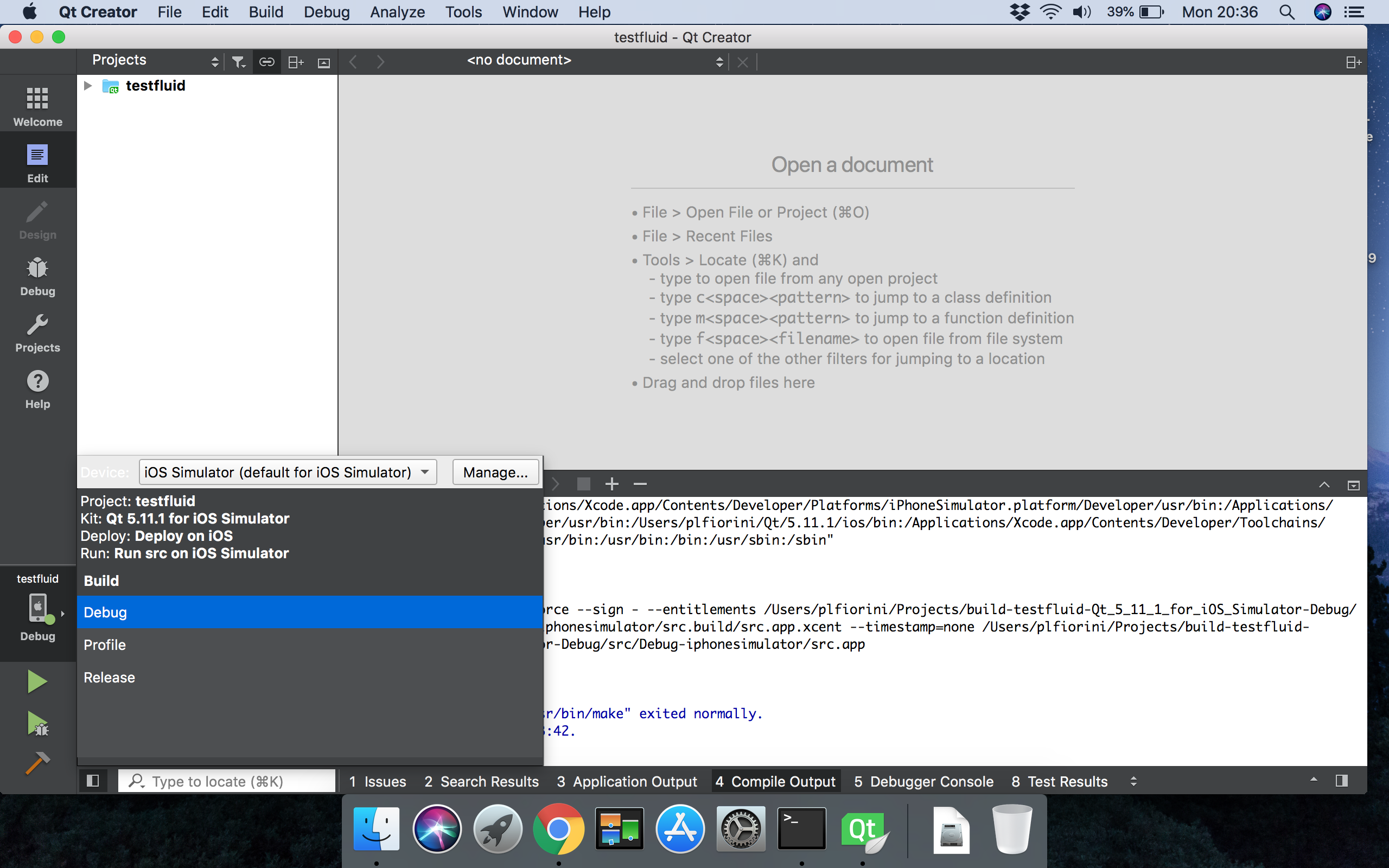Click the Manage devices button

pos(495,472)
